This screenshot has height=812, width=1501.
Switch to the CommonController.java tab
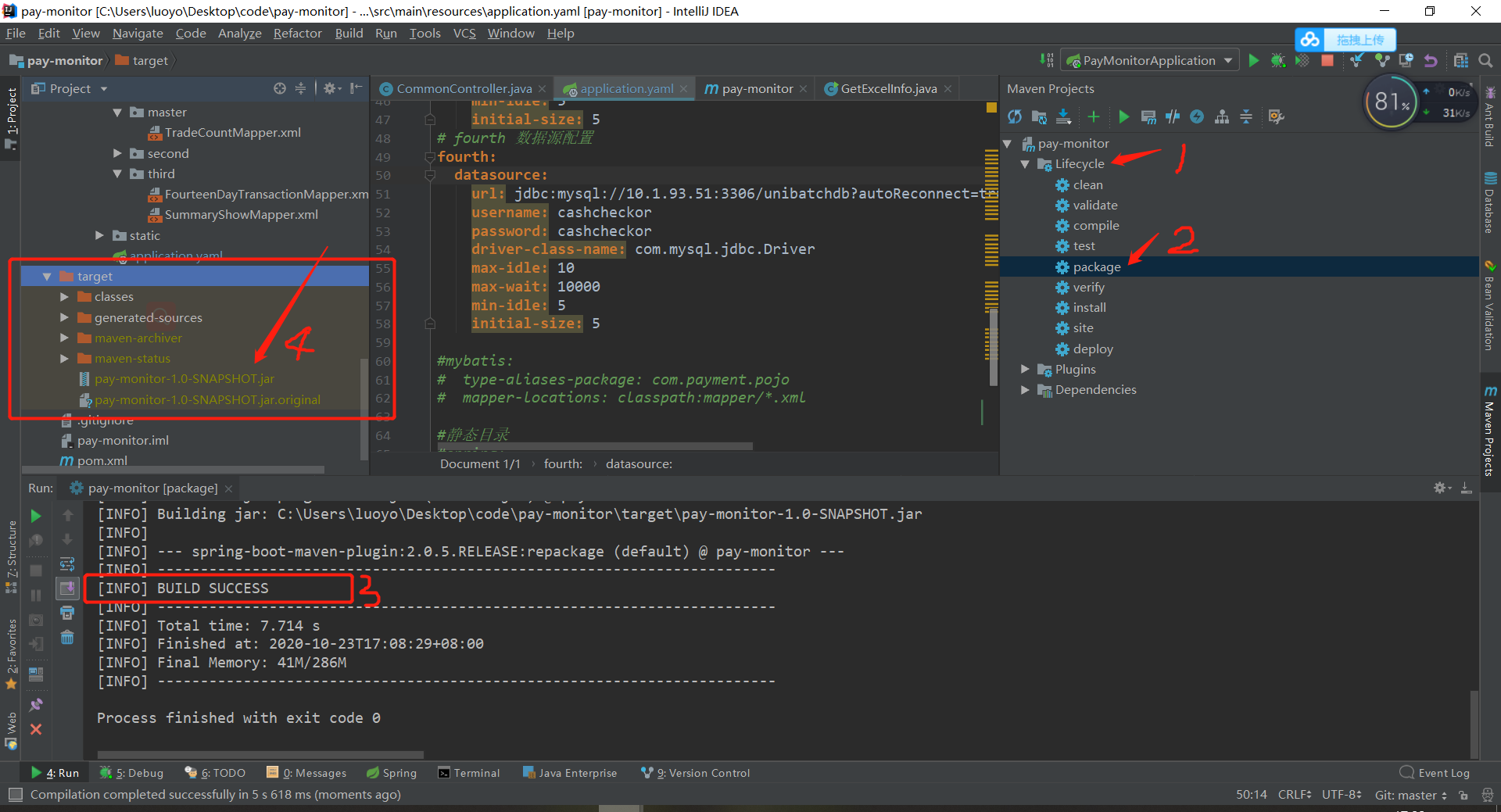pos(463,89)
